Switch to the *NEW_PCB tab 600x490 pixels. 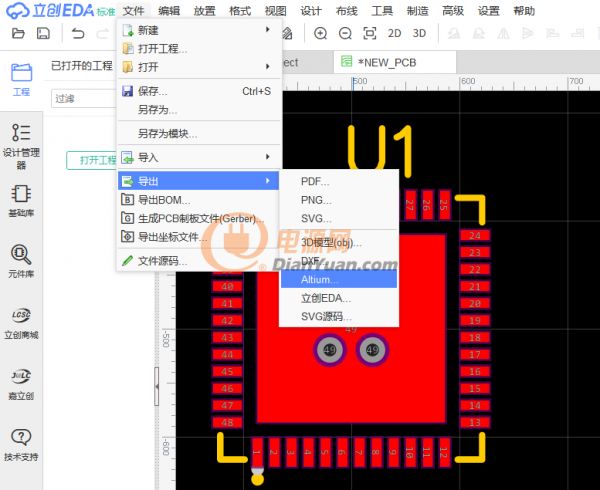pyautogui.click(x=395, y=62)
